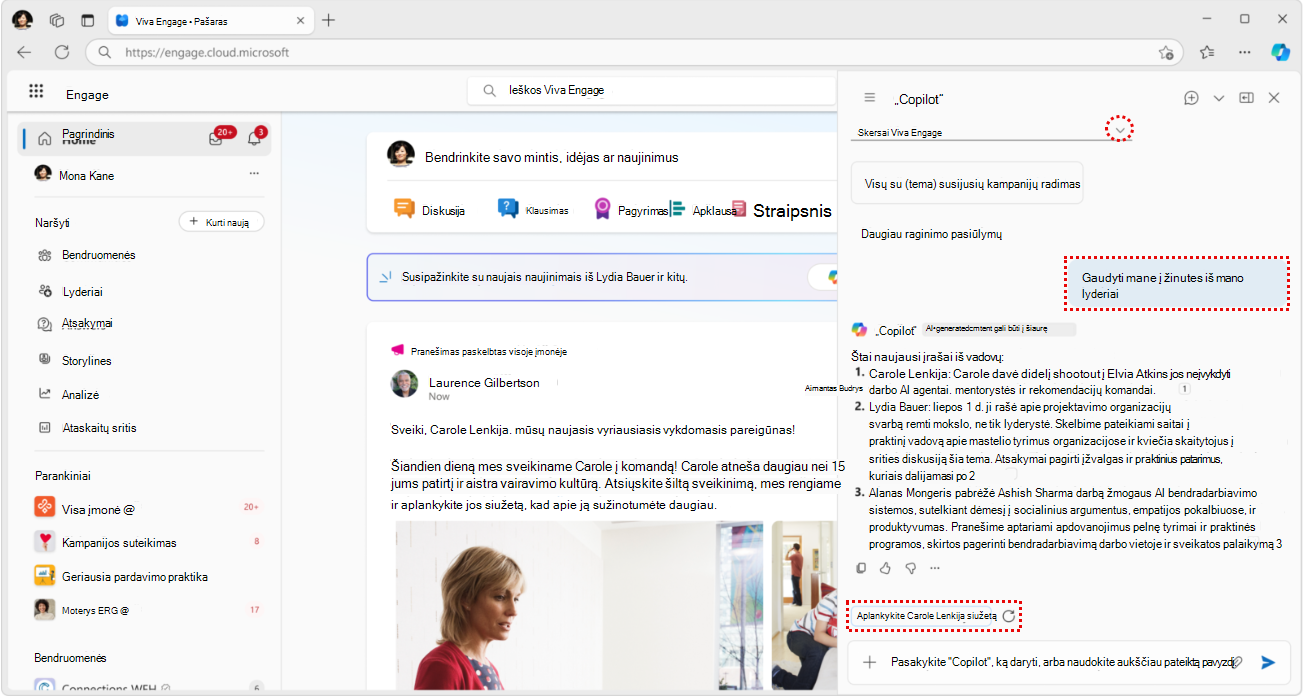Click the profile avatar in browser title bar

click(22, 19)
